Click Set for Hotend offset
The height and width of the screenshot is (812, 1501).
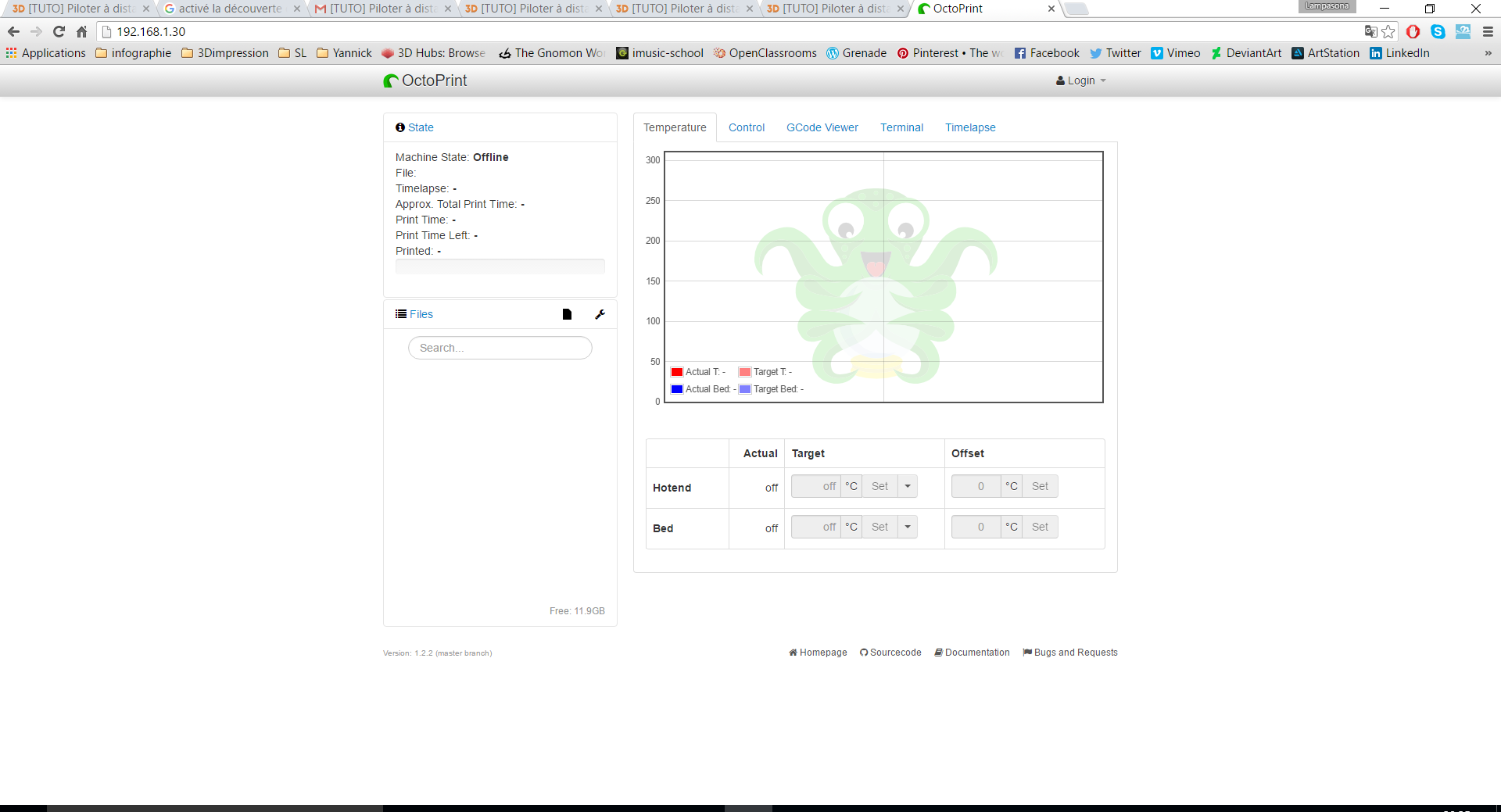click(1040, 486)
